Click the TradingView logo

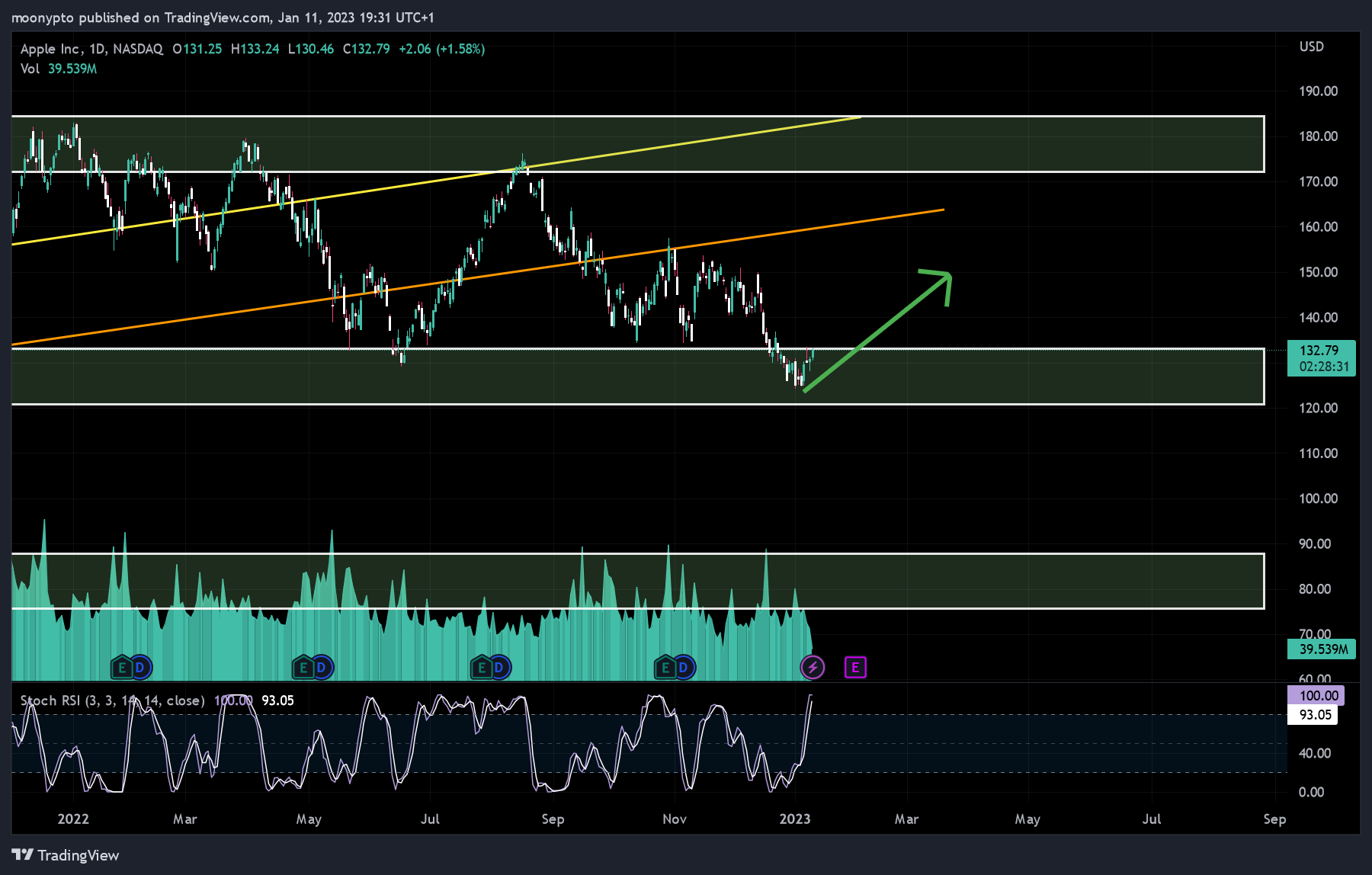click(66, 855)
